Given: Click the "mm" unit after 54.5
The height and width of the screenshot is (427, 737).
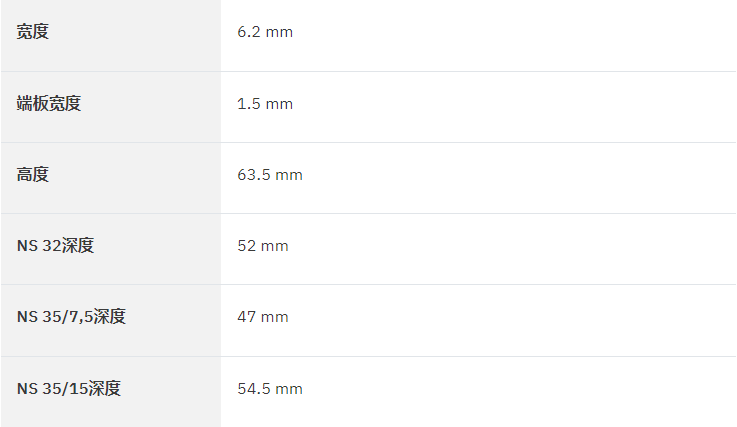Looking at the screenshot, I should pyautogui.click(x=289, y=389).
